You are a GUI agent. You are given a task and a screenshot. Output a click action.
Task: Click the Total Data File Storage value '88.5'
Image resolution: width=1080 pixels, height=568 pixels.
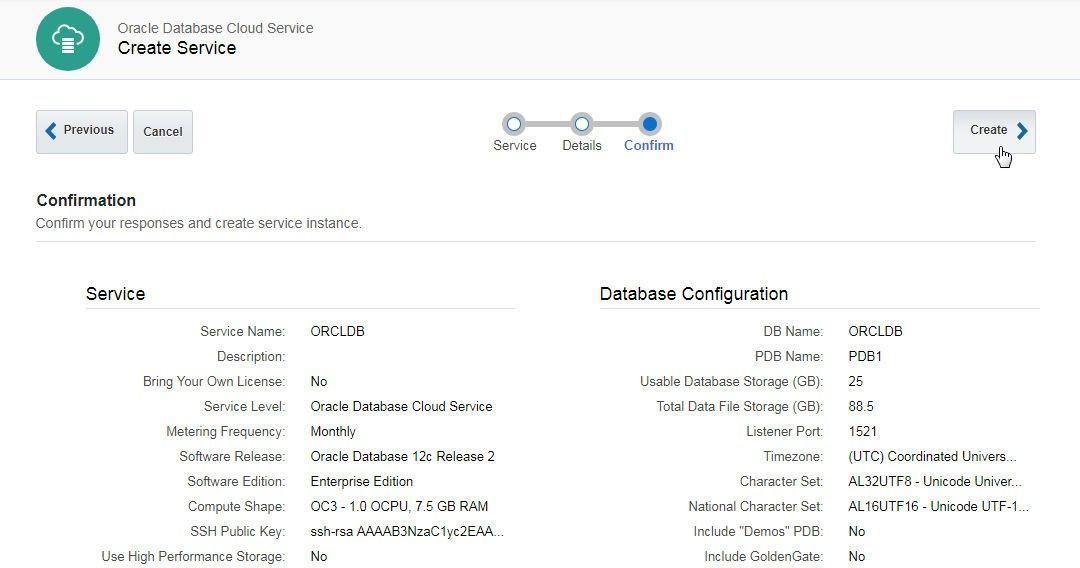(x=861, y=406)
